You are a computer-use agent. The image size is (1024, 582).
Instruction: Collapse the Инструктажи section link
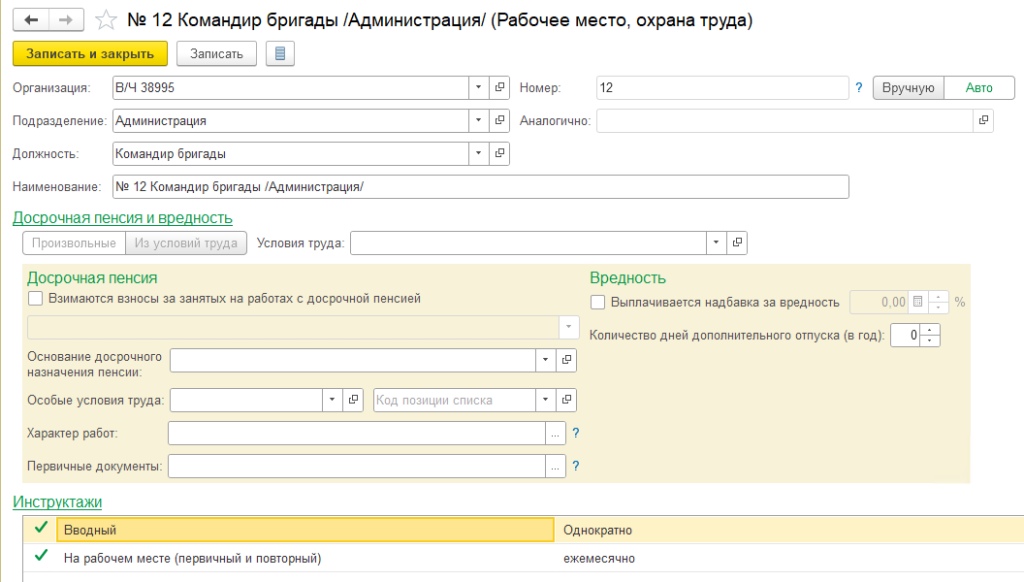pos(57,502)
